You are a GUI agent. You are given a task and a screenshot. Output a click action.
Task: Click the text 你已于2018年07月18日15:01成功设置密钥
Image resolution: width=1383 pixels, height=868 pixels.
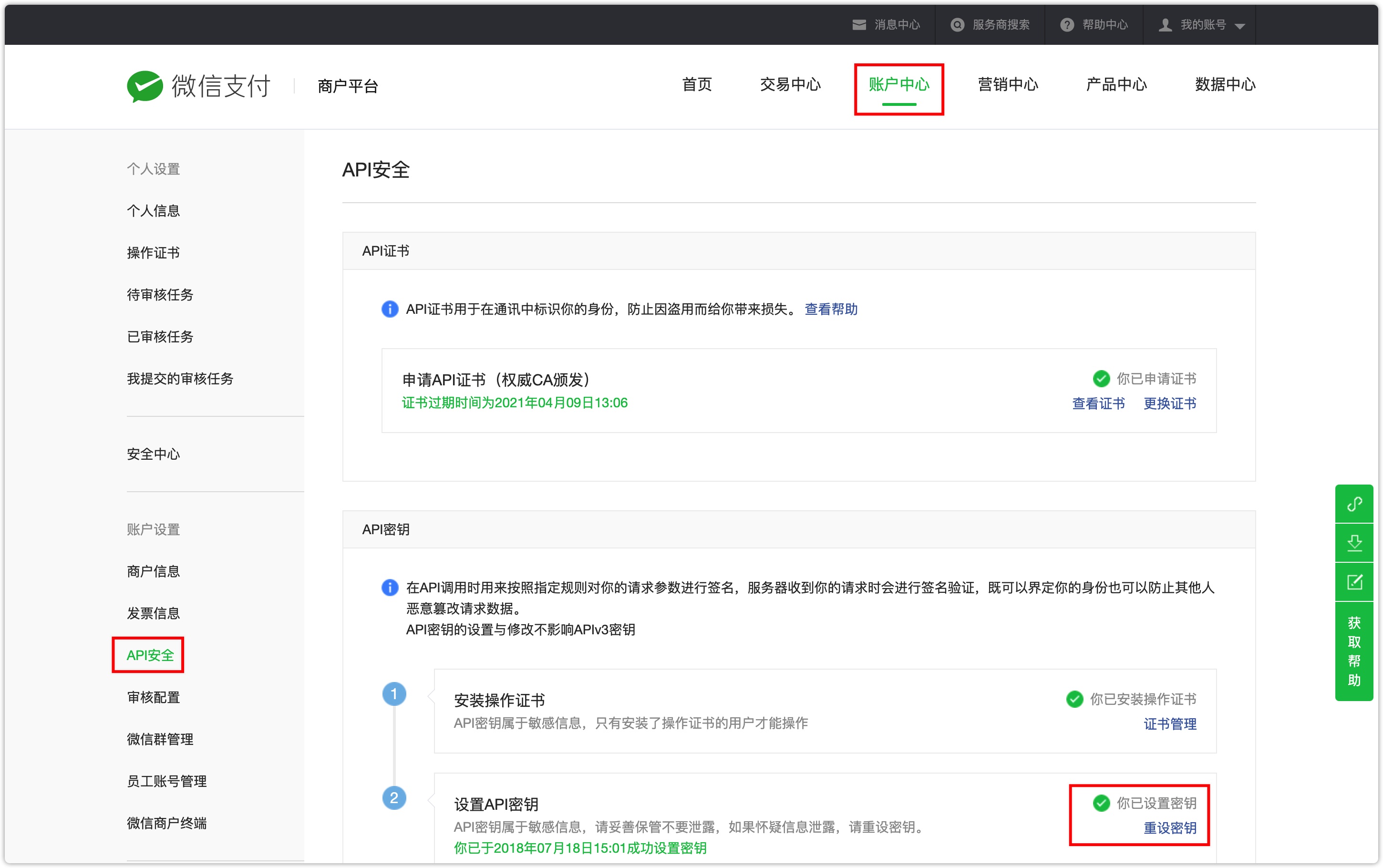click(580, 848)
